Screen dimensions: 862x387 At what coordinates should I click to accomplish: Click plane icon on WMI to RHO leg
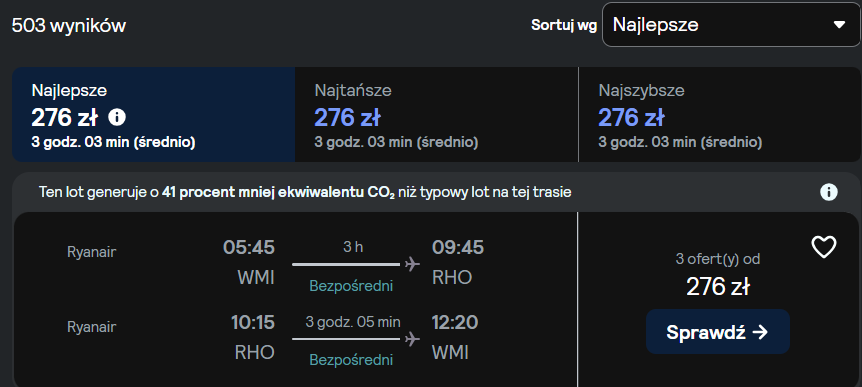(412, 264)
